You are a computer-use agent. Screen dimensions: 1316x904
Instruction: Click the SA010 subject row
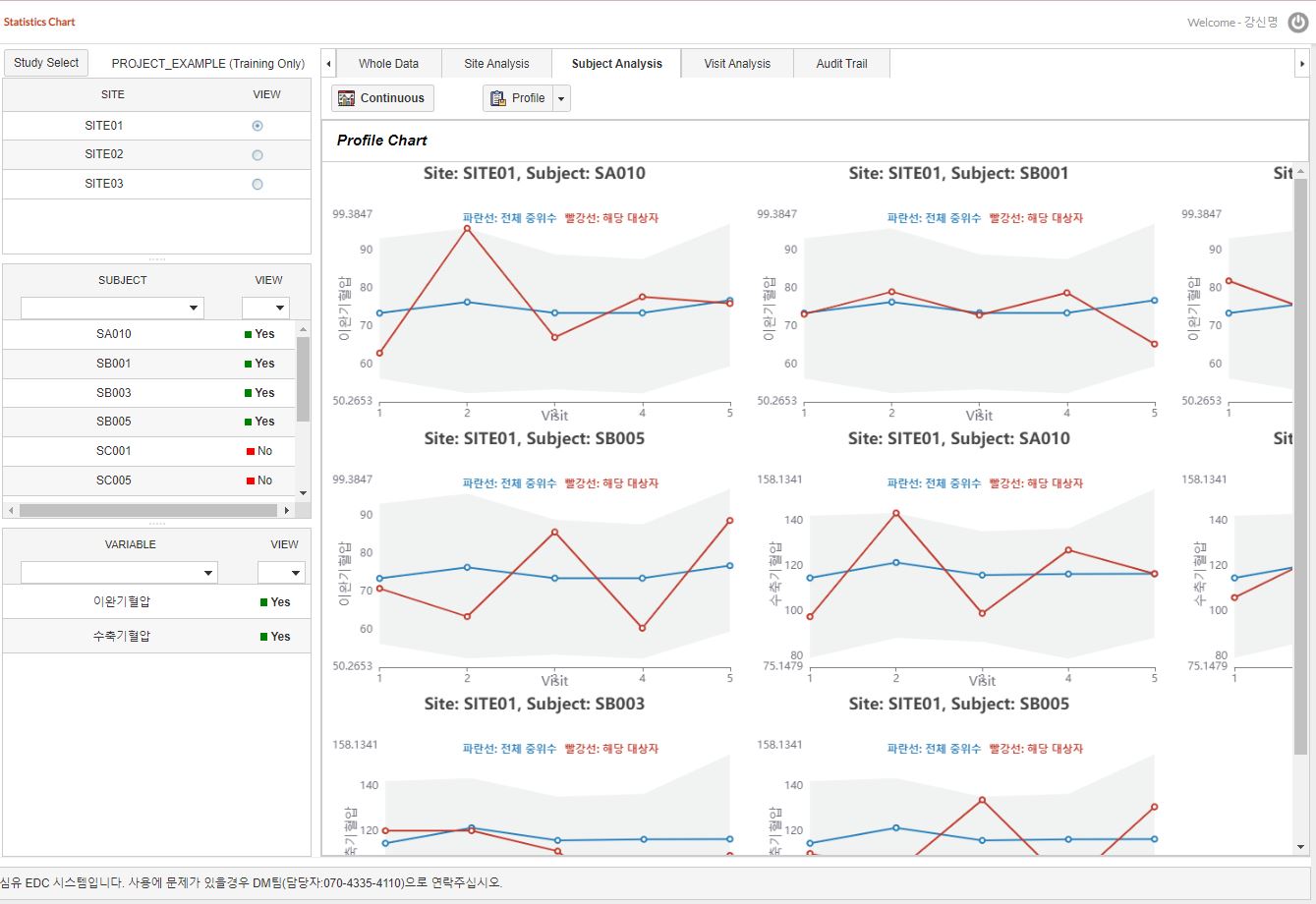pyautogui.click(x=148, y=334)
